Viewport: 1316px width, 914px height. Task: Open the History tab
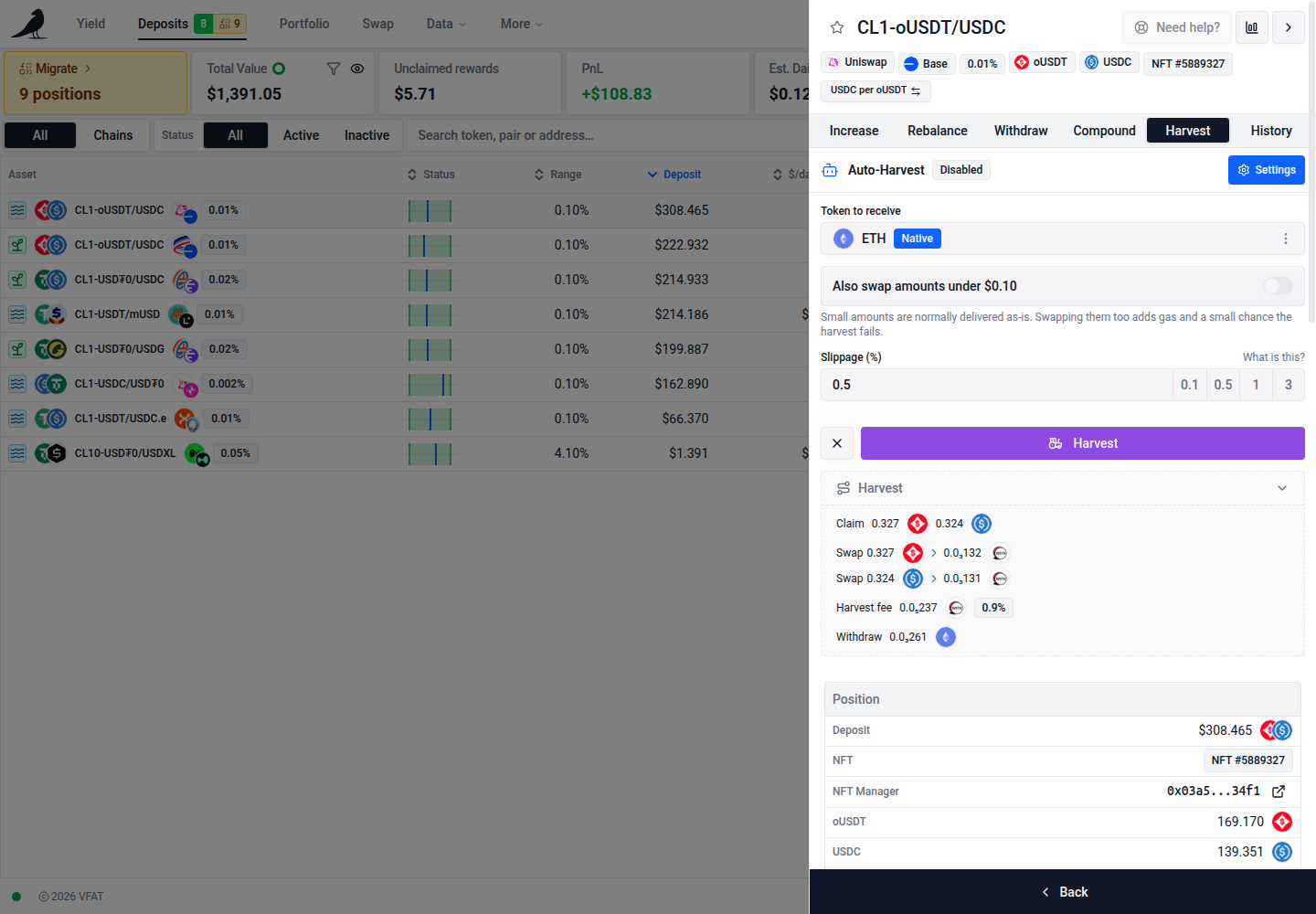tap(1271, 131)
